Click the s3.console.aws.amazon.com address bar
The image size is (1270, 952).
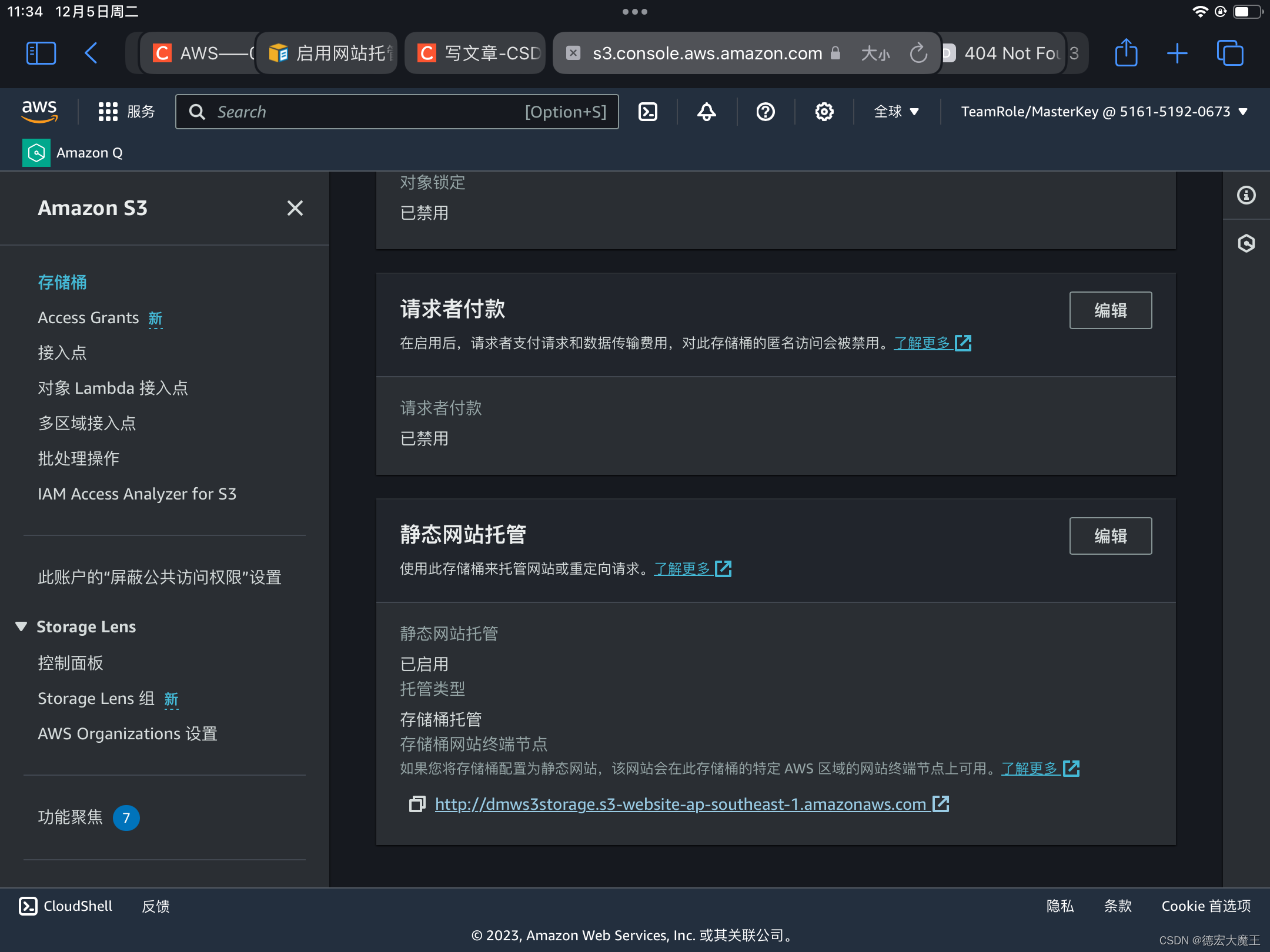pos(707,53)
